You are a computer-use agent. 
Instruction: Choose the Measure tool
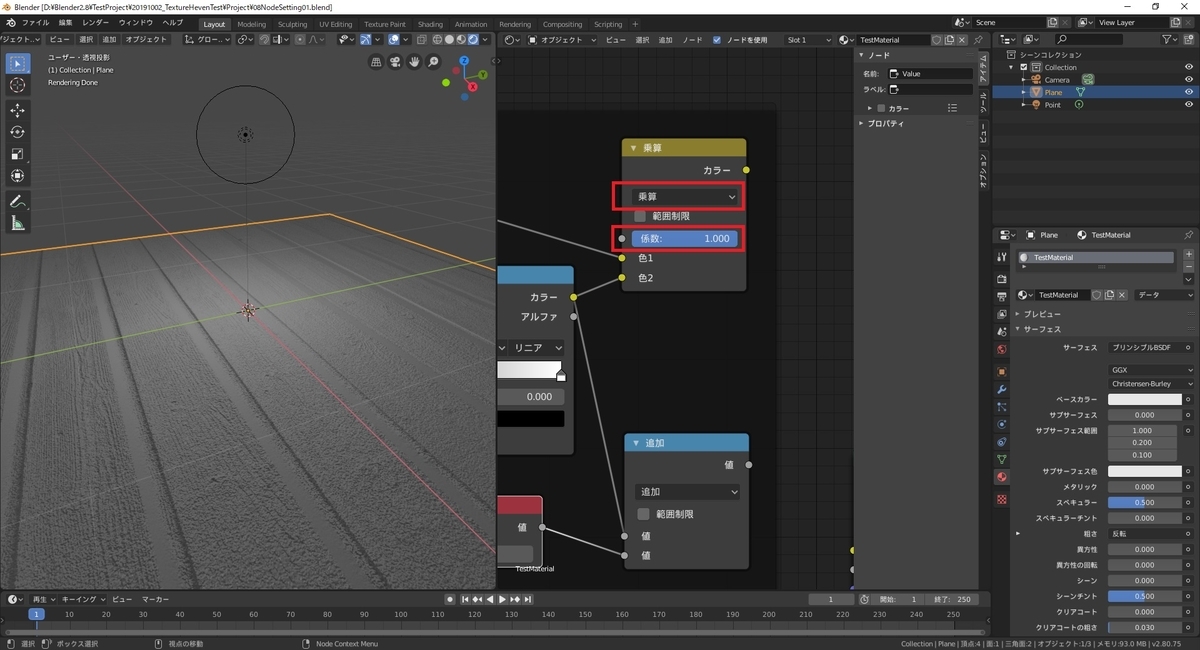point(17,223)
